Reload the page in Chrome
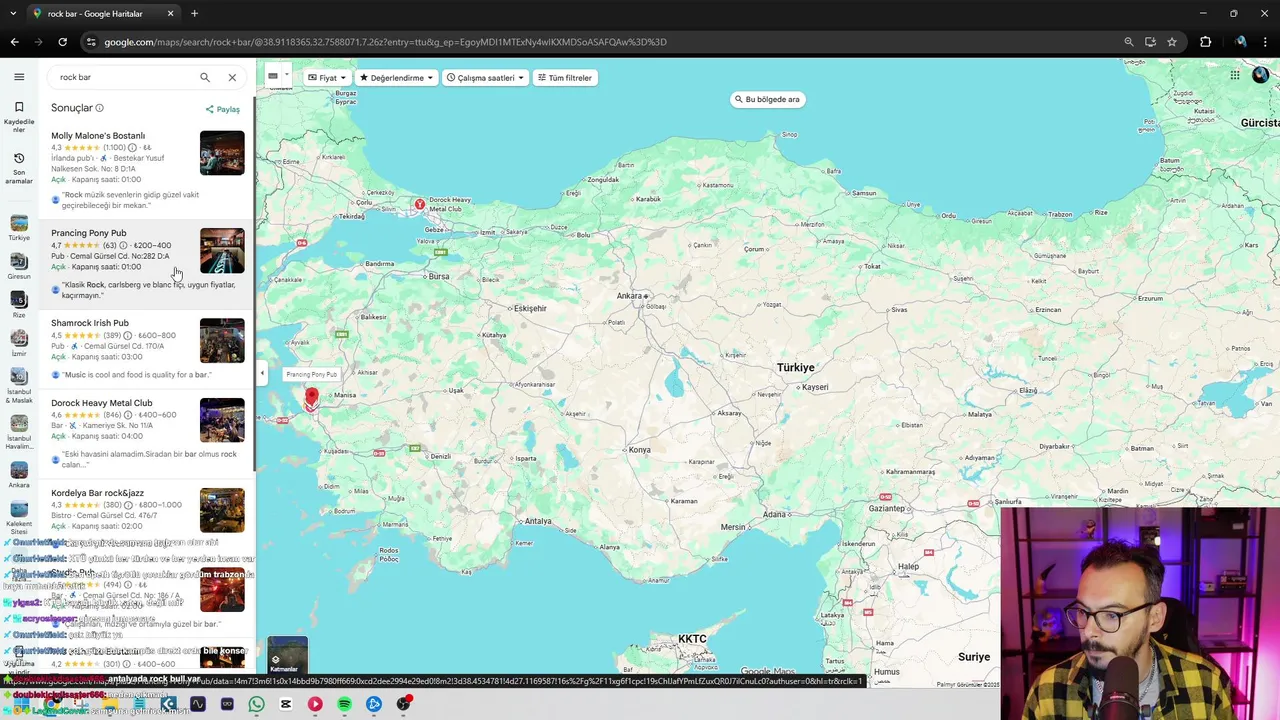This screenshot has width=1280, height=720. point(62,42)
